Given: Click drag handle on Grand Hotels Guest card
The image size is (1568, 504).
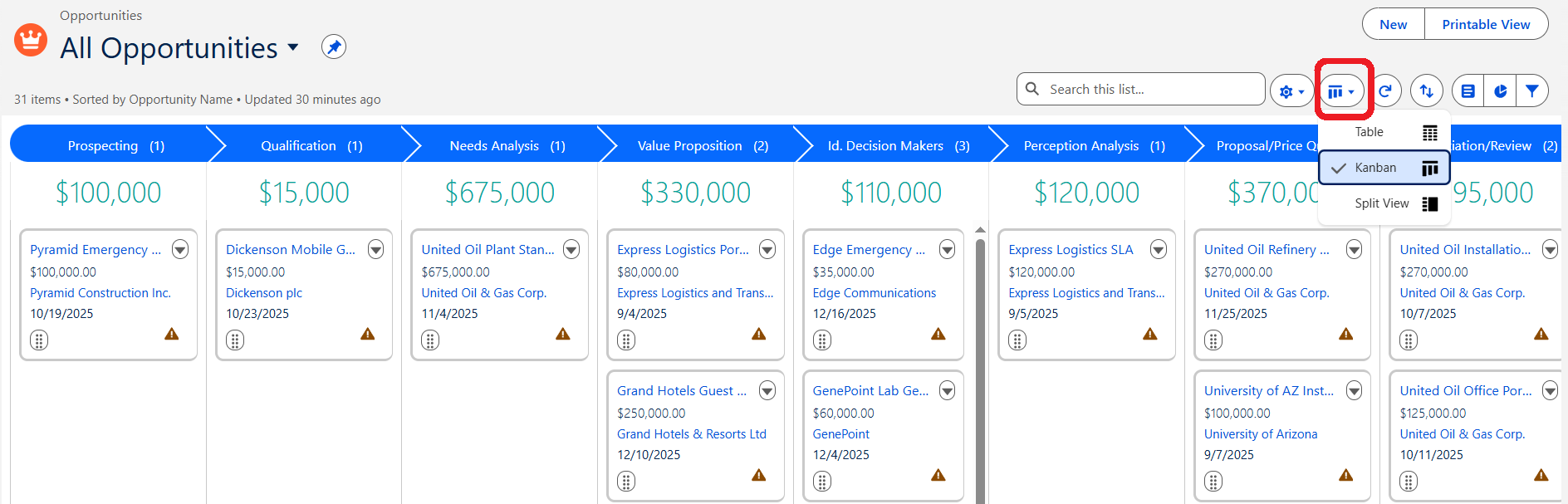Looking at the screenshot, I should point(626,482).
